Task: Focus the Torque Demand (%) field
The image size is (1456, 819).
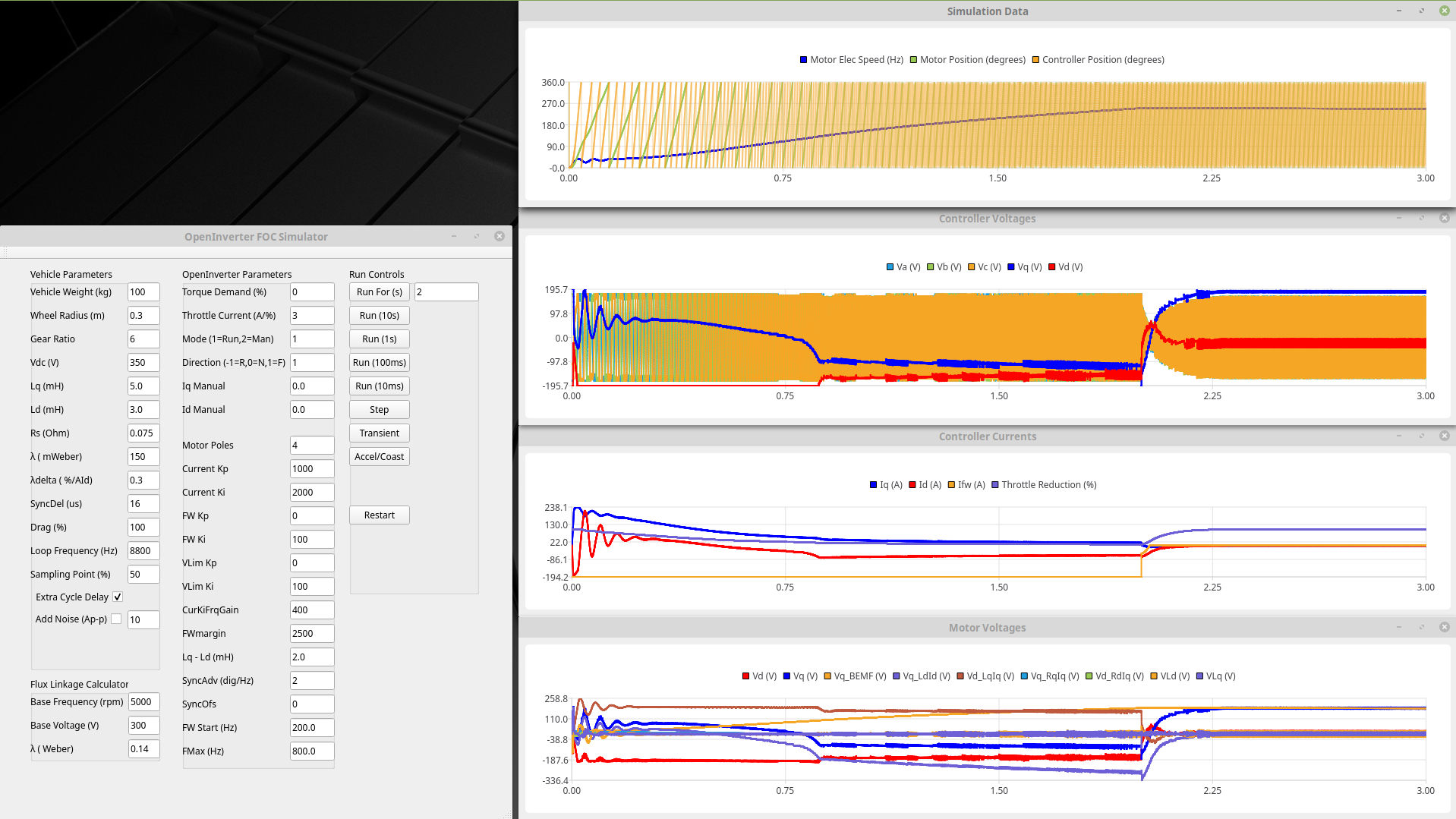Action: (x=311, y=292)
